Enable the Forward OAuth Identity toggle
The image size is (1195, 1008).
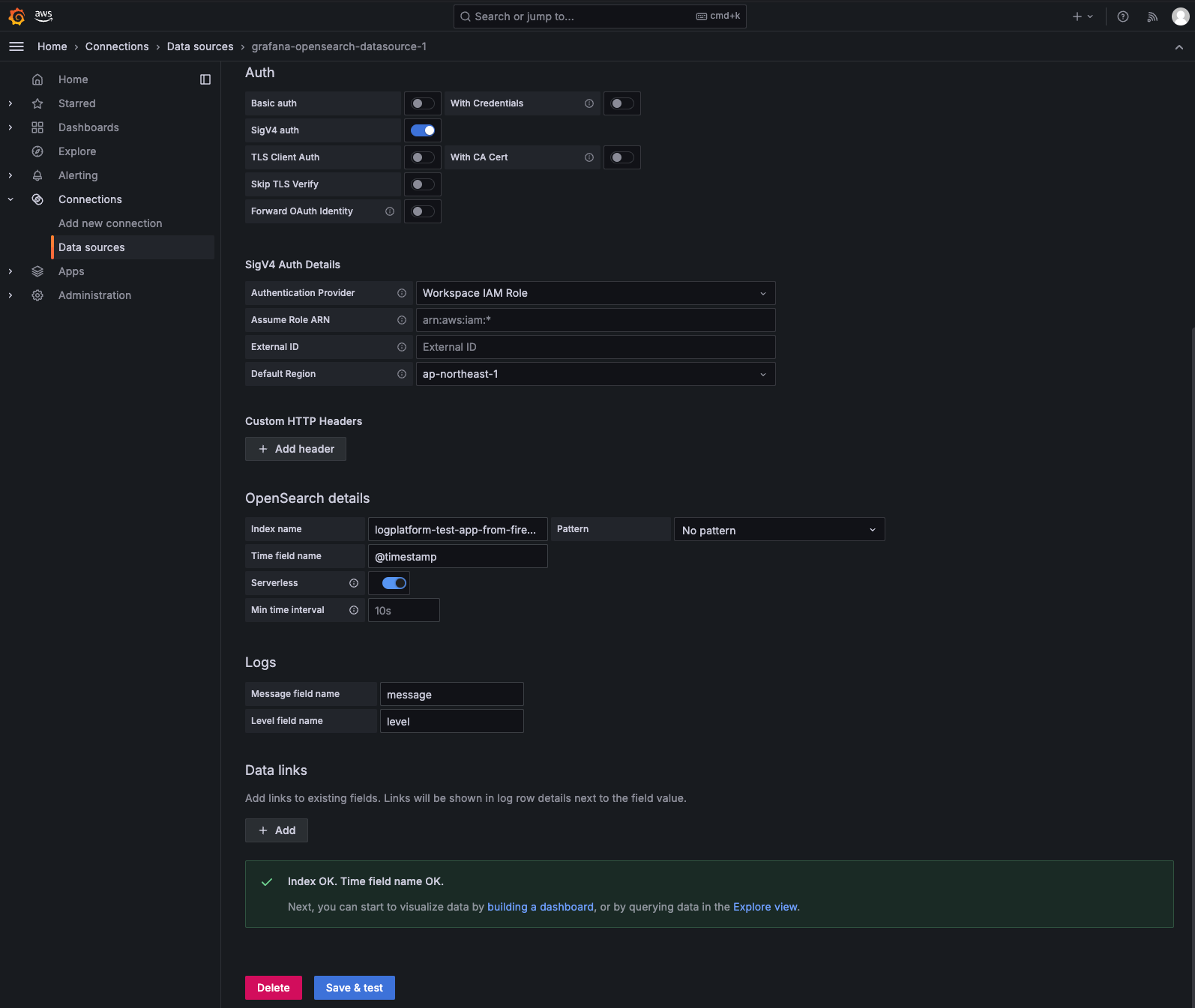point(423,211)
